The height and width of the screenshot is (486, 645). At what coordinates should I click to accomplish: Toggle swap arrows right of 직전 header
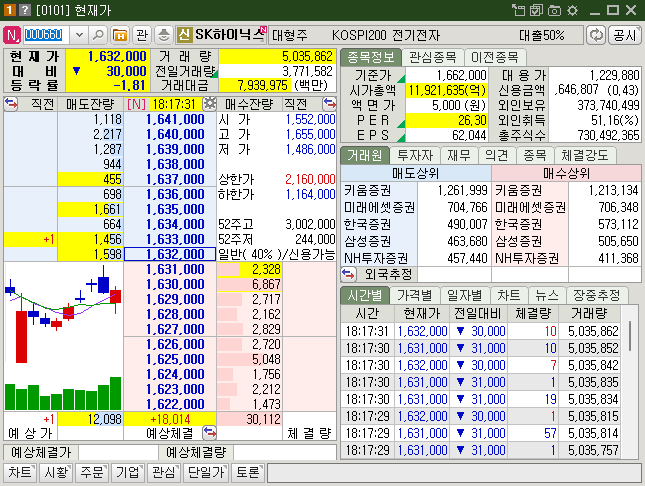(329, 104)
